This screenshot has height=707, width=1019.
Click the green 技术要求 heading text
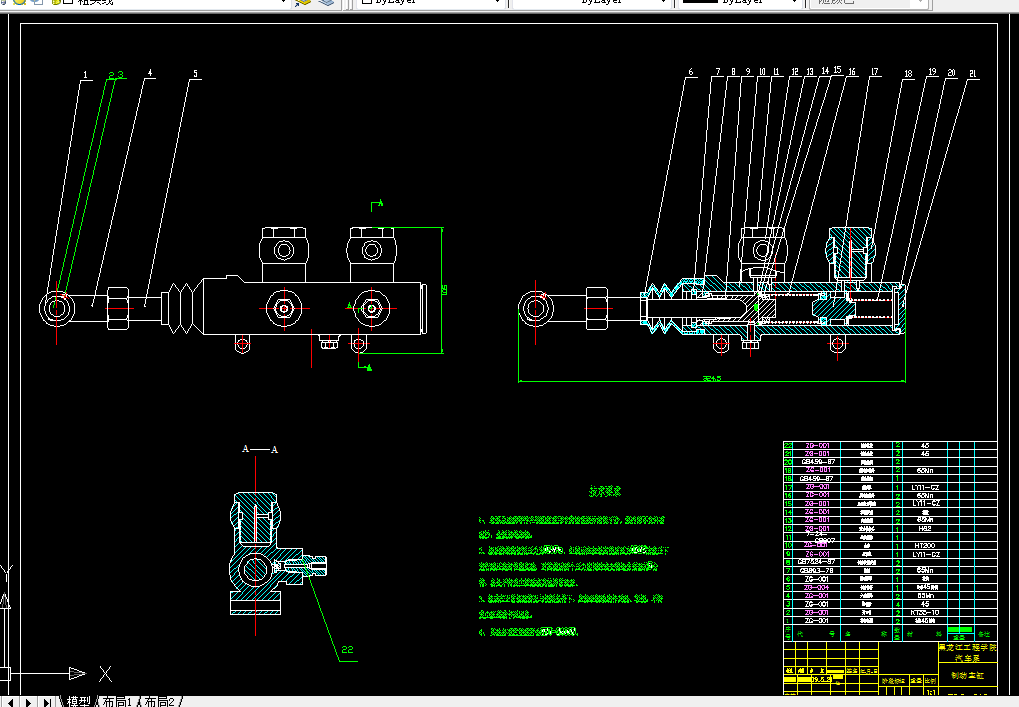pyautogui.click(x=605, y=491)
